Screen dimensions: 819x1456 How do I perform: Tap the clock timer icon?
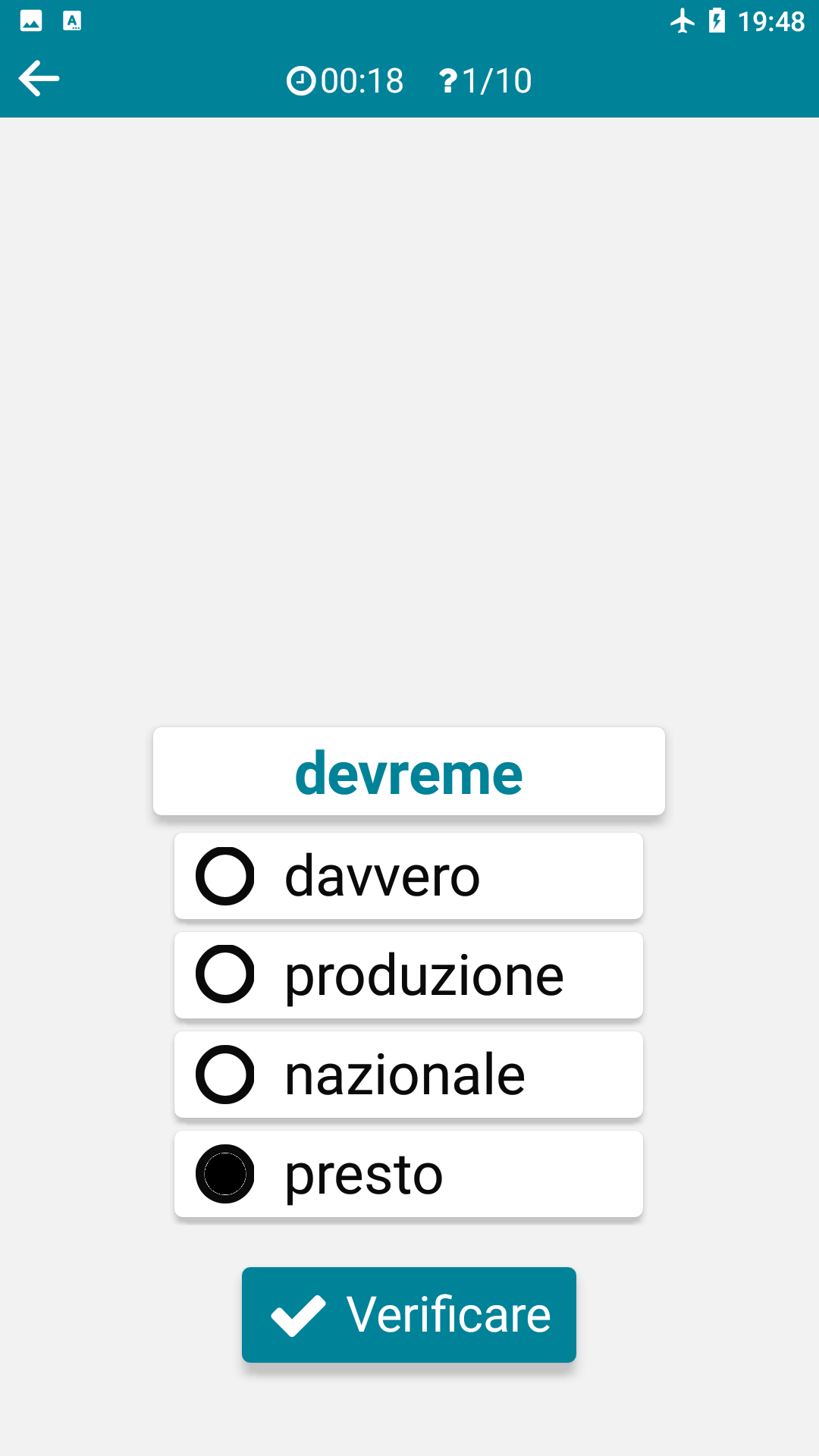[300, 80]
